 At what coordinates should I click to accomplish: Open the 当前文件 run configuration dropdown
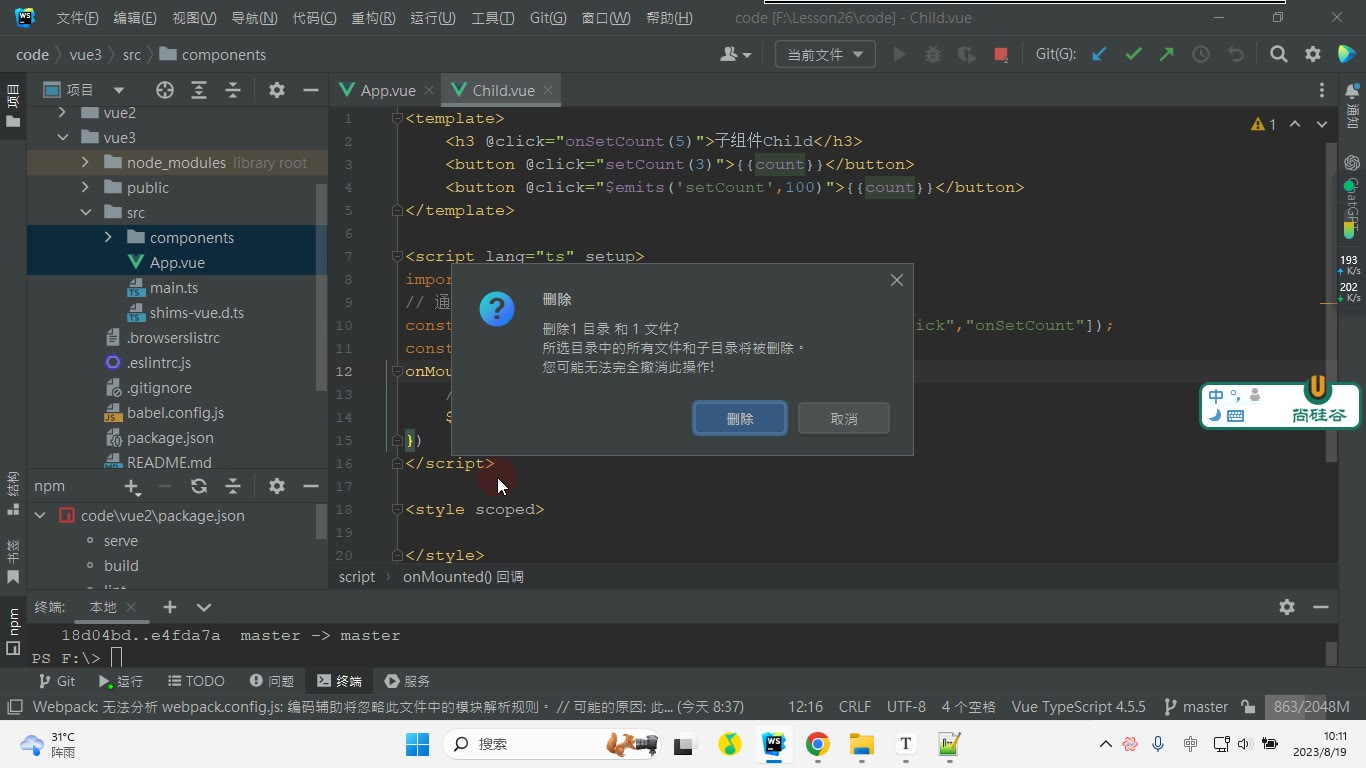(825, 55)
